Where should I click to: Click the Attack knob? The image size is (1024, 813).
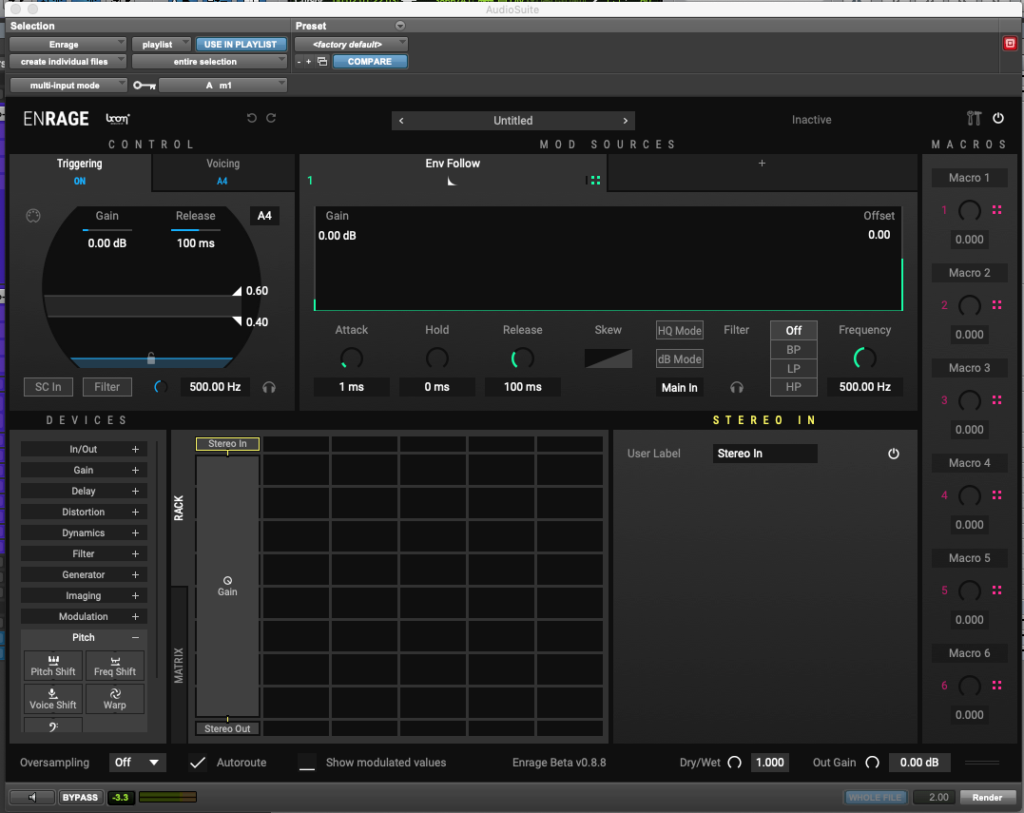[x=351, y=358]
